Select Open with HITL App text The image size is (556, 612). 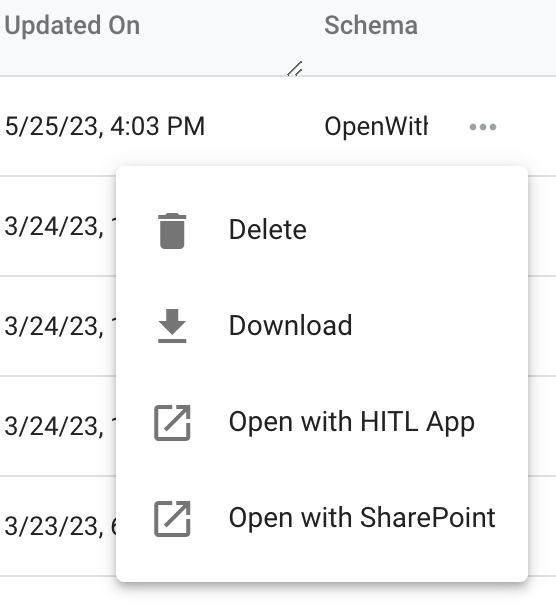point(352,422)
